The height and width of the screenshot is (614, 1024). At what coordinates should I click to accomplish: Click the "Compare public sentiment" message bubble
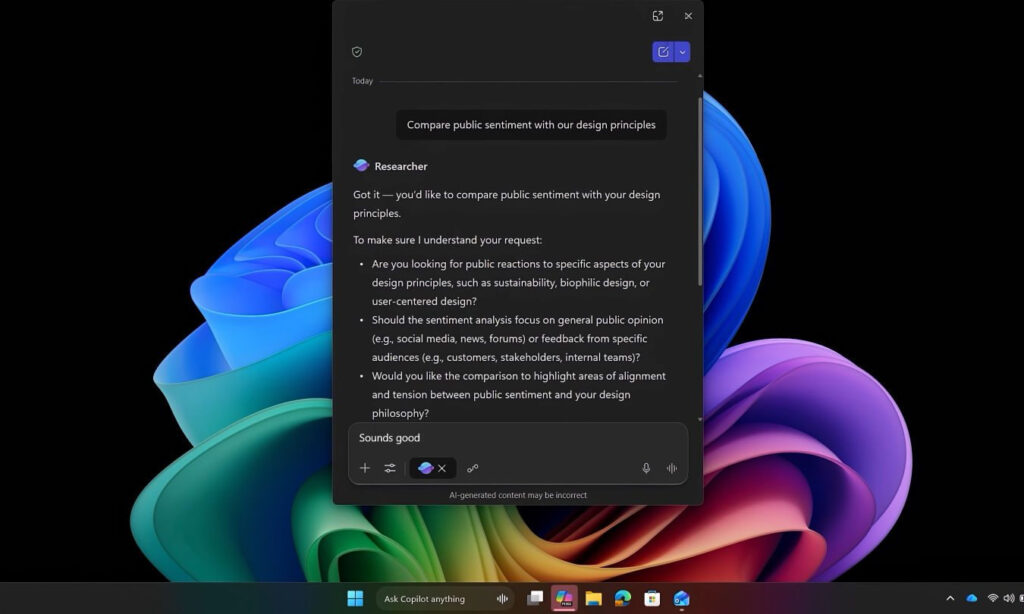point(531,124)
